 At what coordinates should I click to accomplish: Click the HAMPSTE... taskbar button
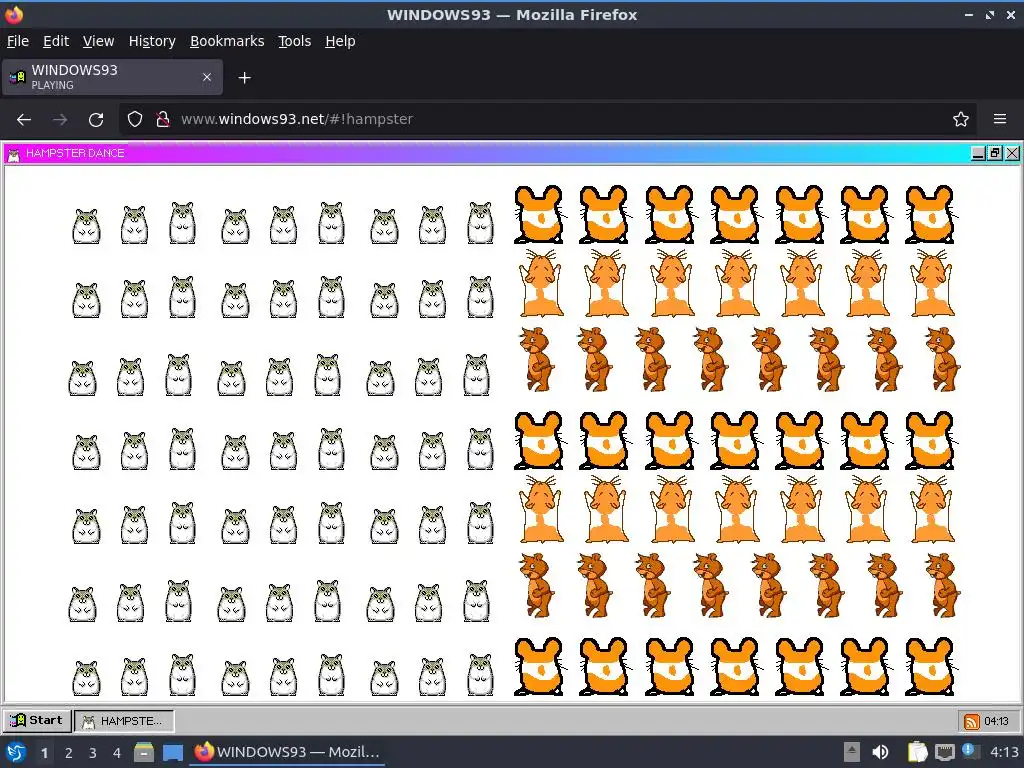pyautogui.click(x=124, y=721)
